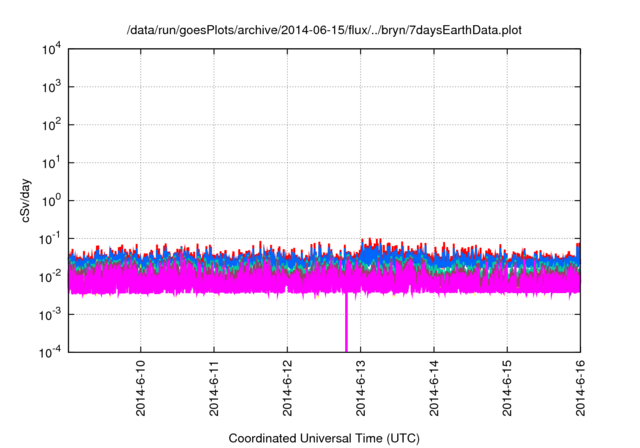Viewport: 640px width, 448px height.
Task: Click the 10^2 y-axis tick label
Action: click(x=51, y=125)
